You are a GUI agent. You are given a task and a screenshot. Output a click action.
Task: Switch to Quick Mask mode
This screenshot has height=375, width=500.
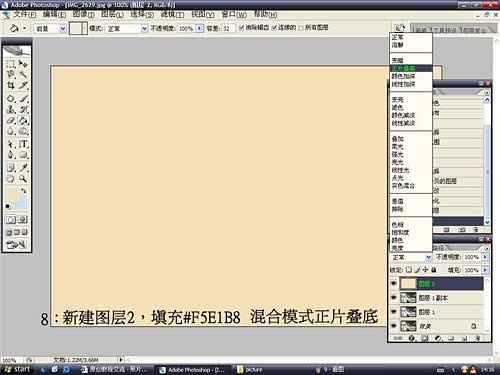pos(23,219)
